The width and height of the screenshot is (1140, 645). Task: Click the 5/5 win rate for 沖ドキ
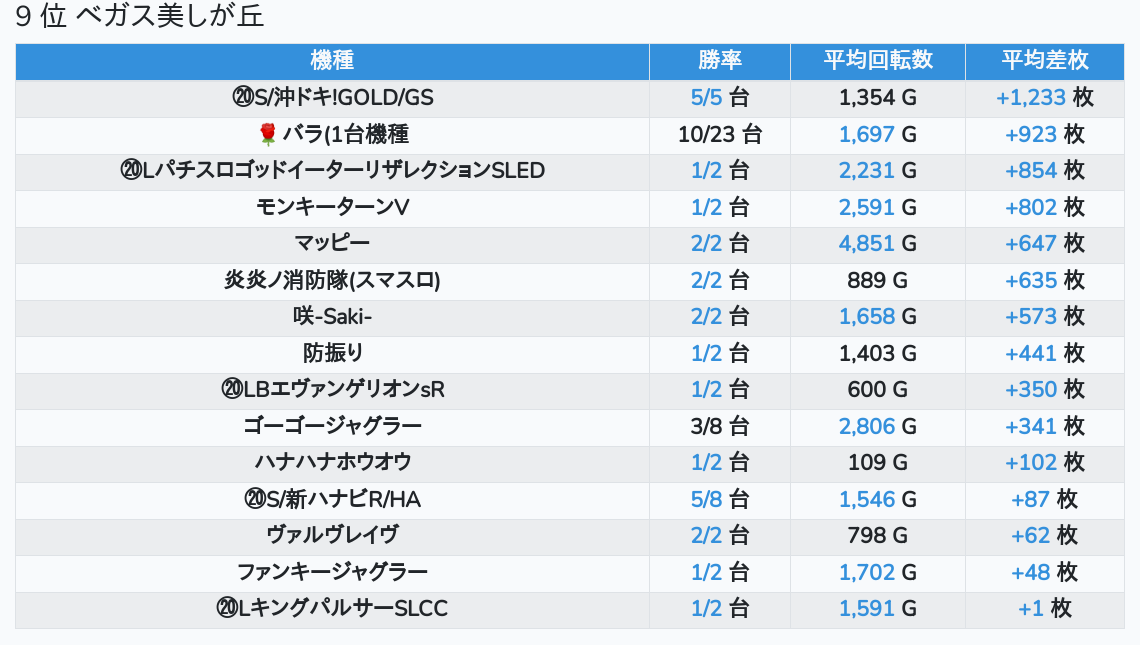(x=706, y=98)
